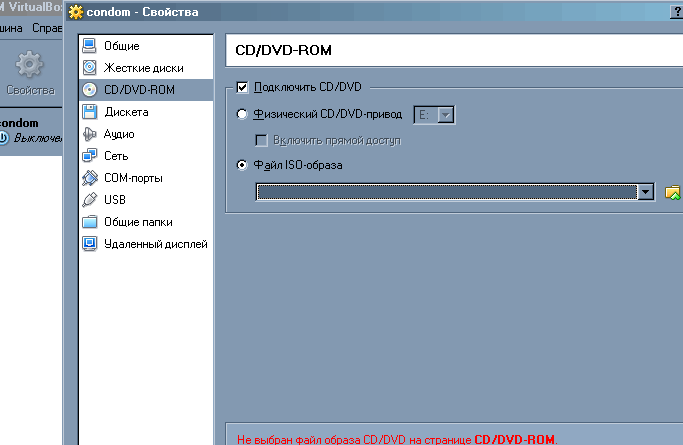
Task: Click the ISO image path field
Action: [x=447, y=192]
